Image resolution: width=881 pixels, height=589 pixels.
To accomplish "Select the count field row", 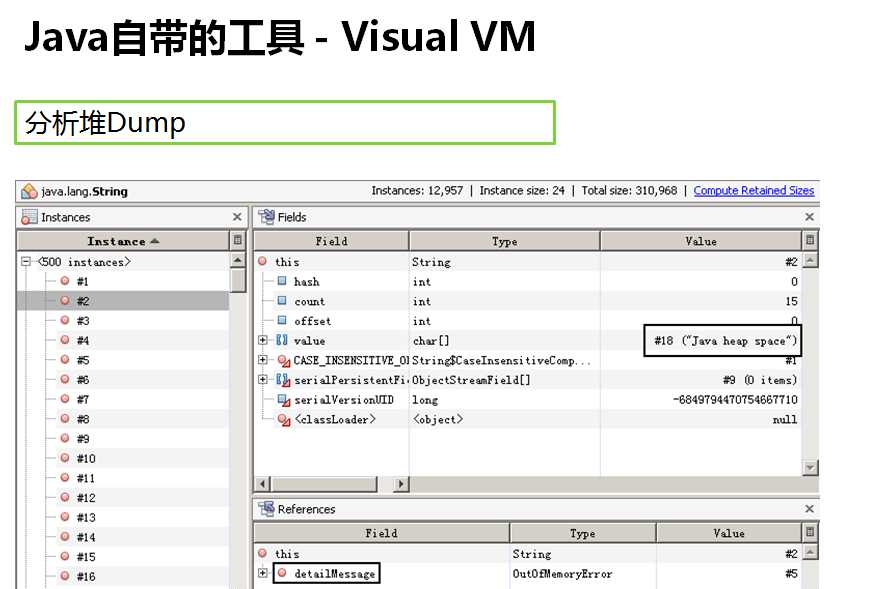I will (528, 301).
